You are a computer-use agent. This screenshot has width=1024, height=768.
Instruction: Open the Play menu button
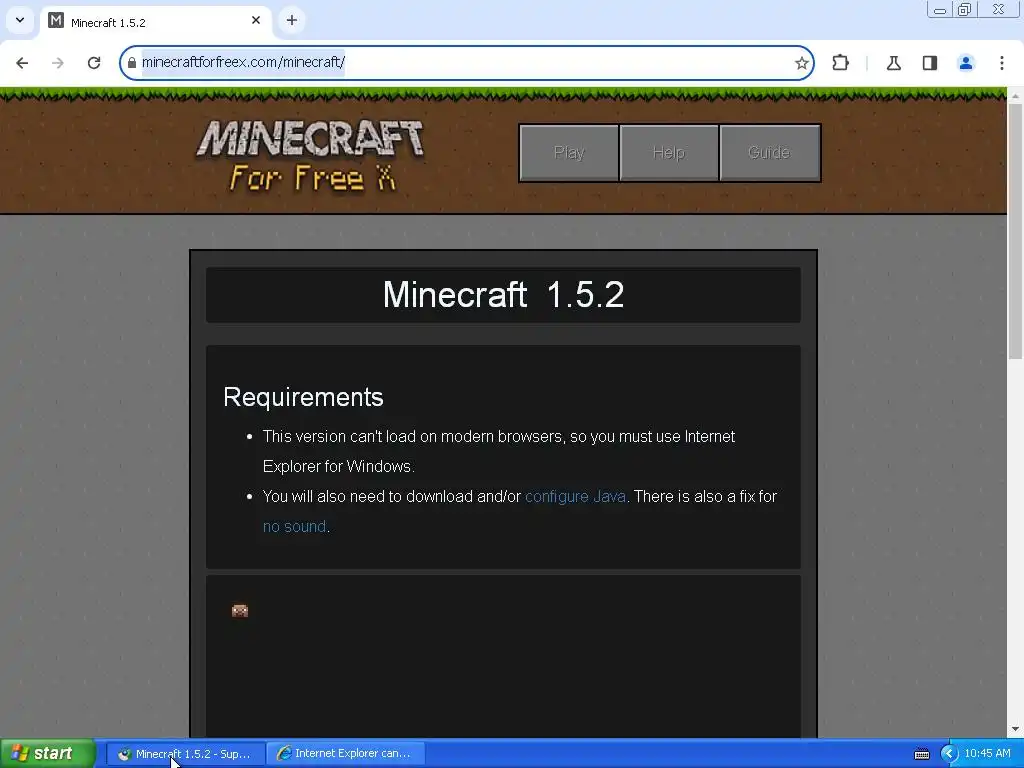[569, 153]
